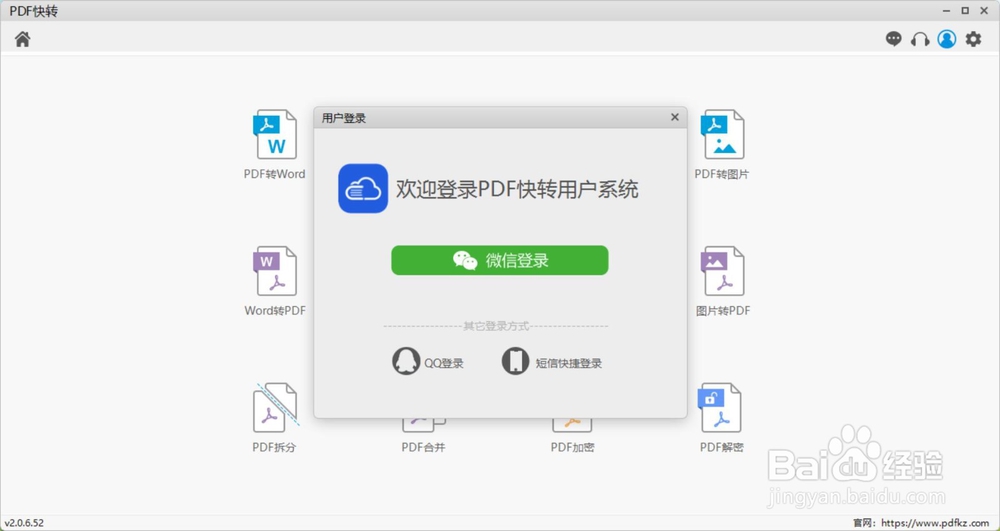Image resolution: width=1000 pixels, height=531 pixels.
Task: Click the PDF合并 label
Action: click(423, 447)
